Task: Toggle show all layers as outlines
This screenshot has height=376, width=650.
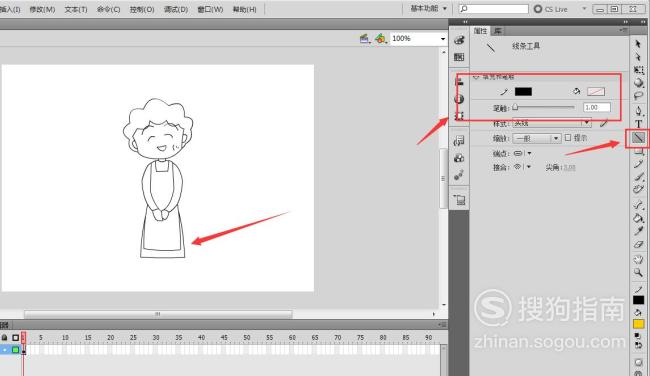Action: coord(16,337)
